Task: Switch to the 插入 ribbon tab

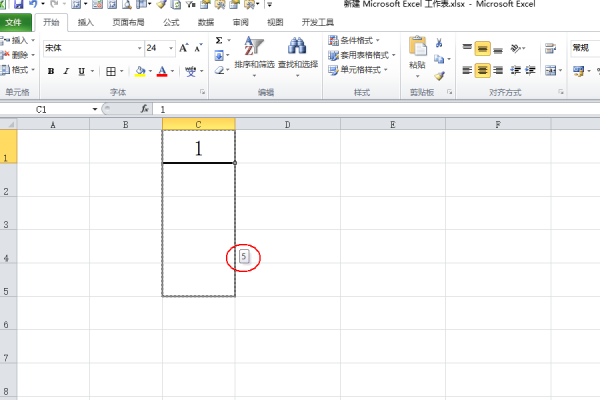Action: pyautogui.click(x=87, y=21)
